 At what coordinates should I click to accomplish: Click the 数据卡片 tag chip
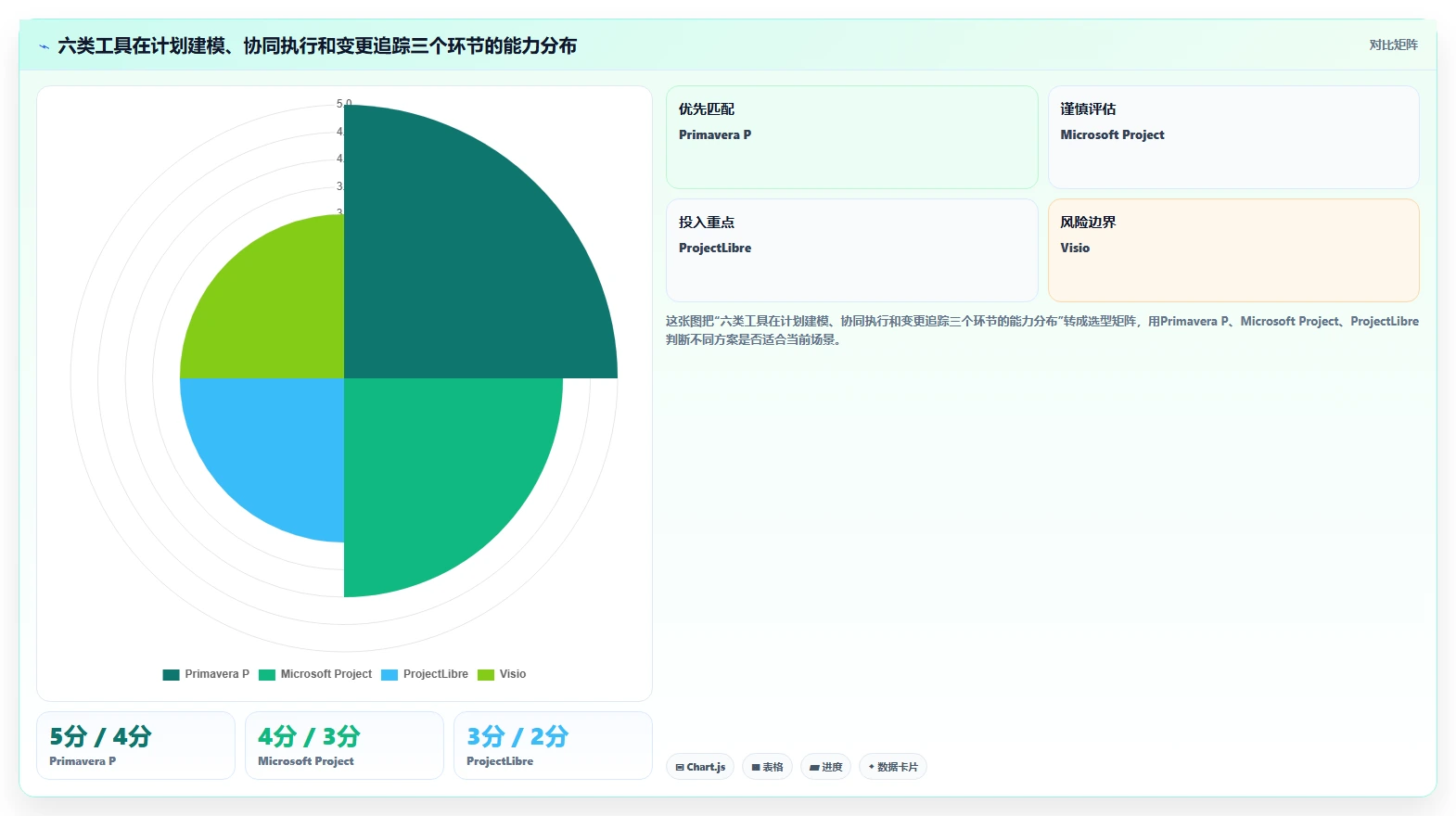[x=893, y=767]
